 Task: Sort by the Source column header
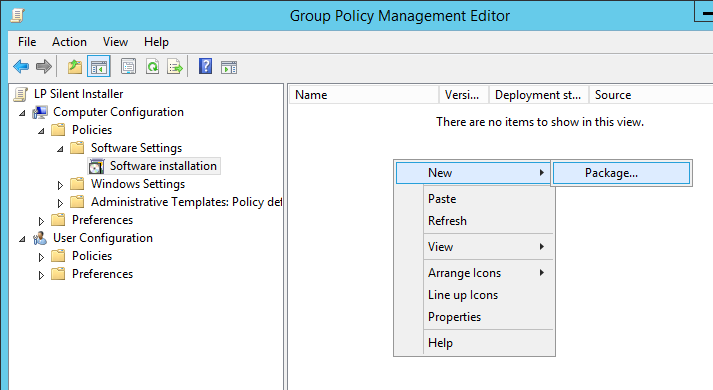coord(651,95)
